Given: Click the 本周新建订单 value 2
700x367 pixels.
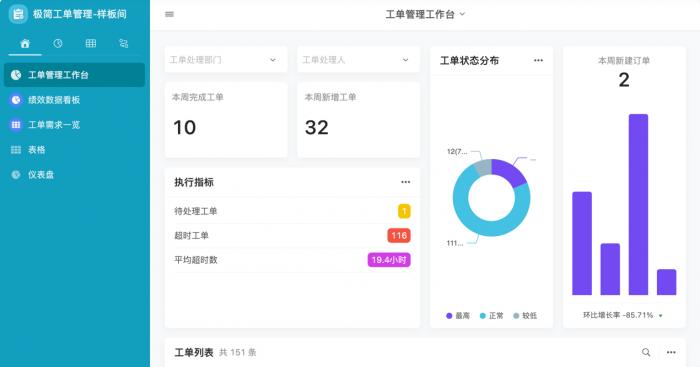Looking at the screenshot, I should tap(624, 80).
